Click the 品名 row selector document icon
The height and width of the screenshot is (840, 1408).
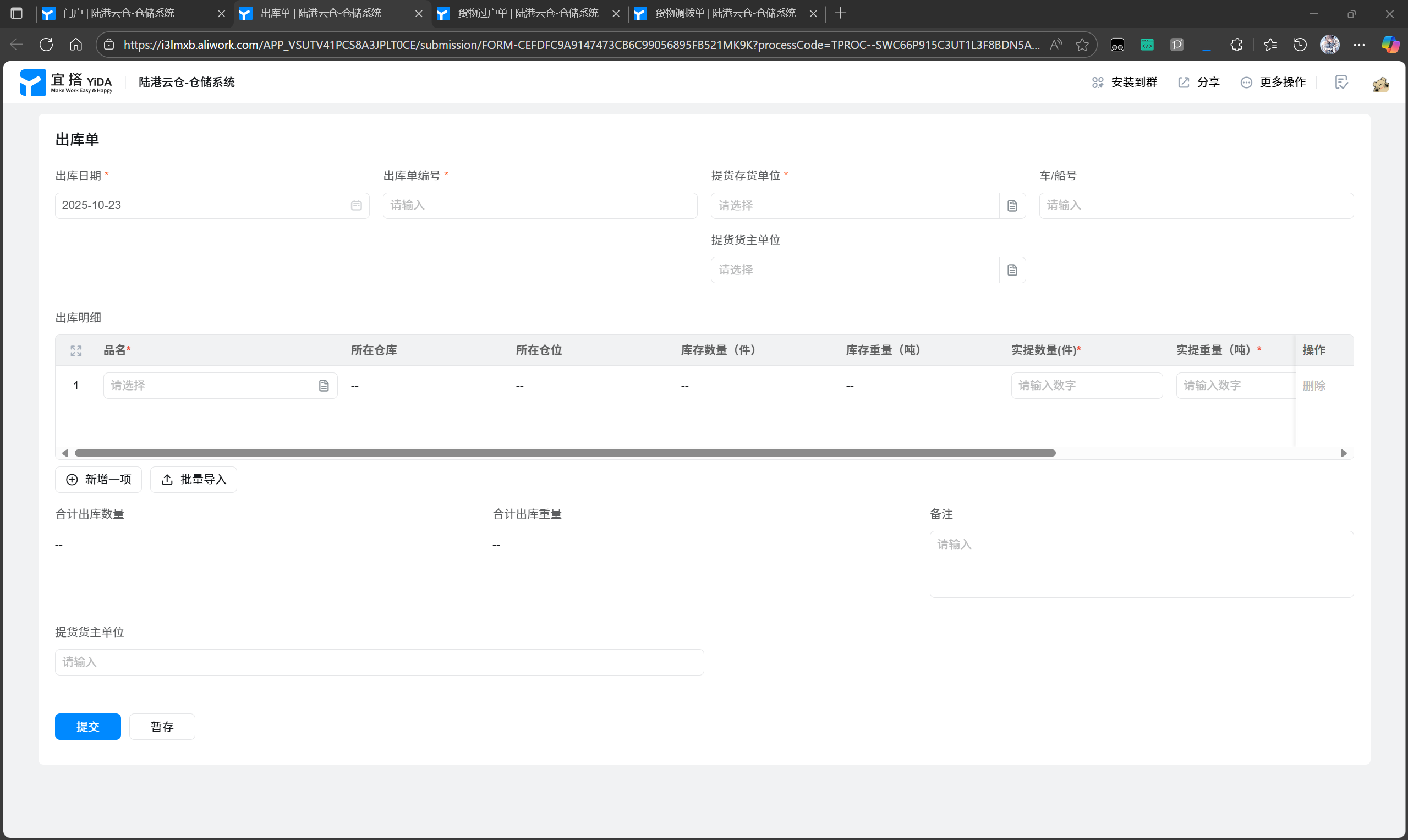(324, 386)
